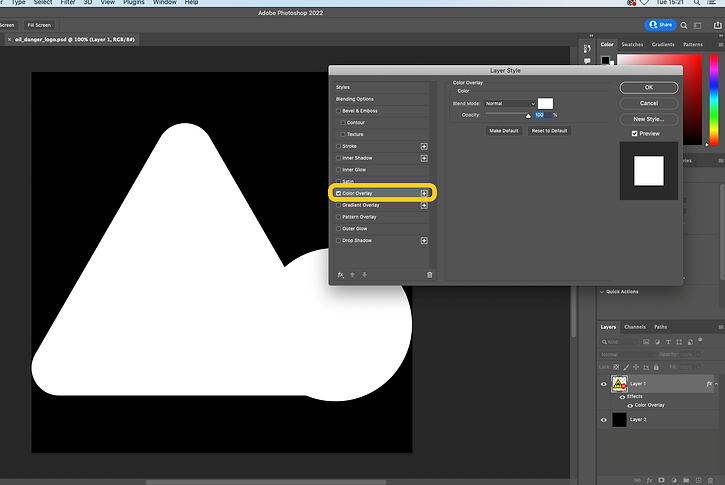Open the Layers panel menu icon
The width and height of the screenshot is (725, 485).
(720, 327)
